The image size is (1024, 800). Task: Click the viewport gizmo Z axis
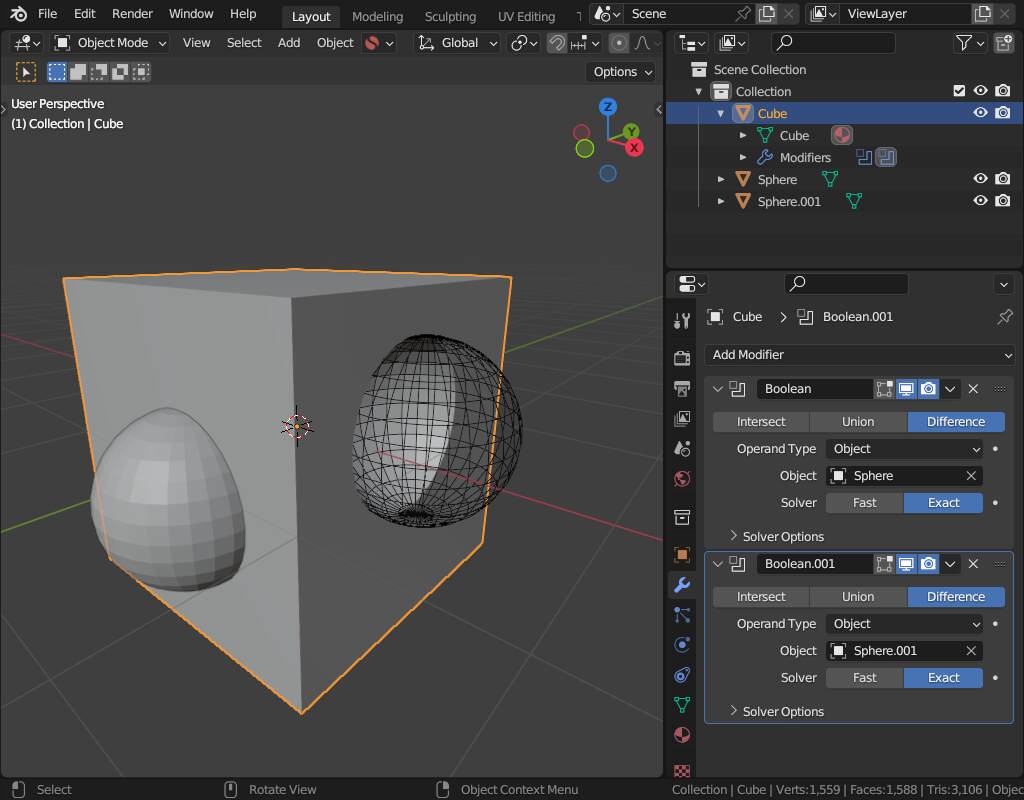(x=608, y=106)
